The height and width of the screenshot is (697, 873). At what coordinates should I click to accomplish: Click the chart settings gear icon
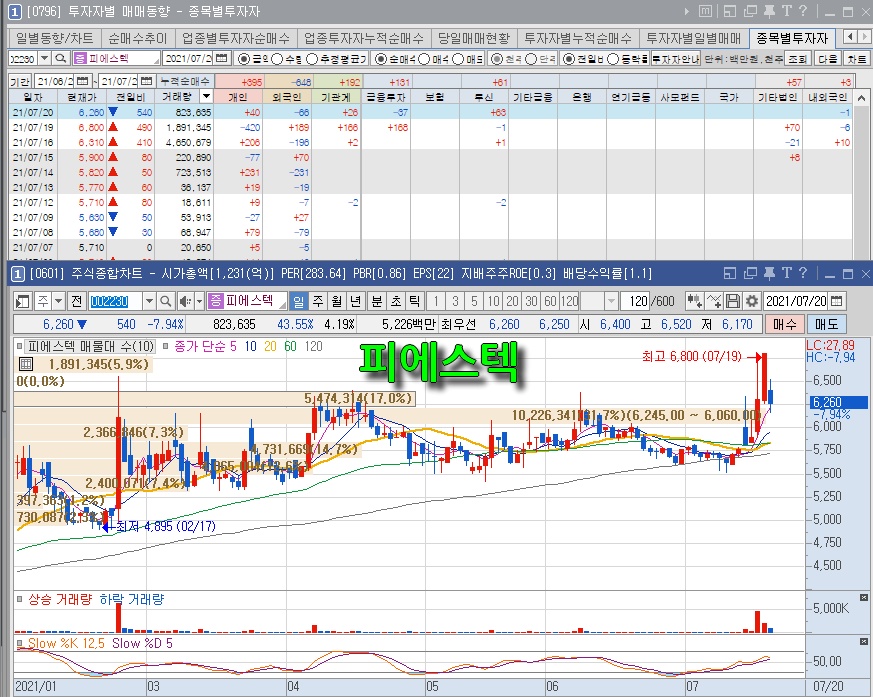tap(752, 301)
